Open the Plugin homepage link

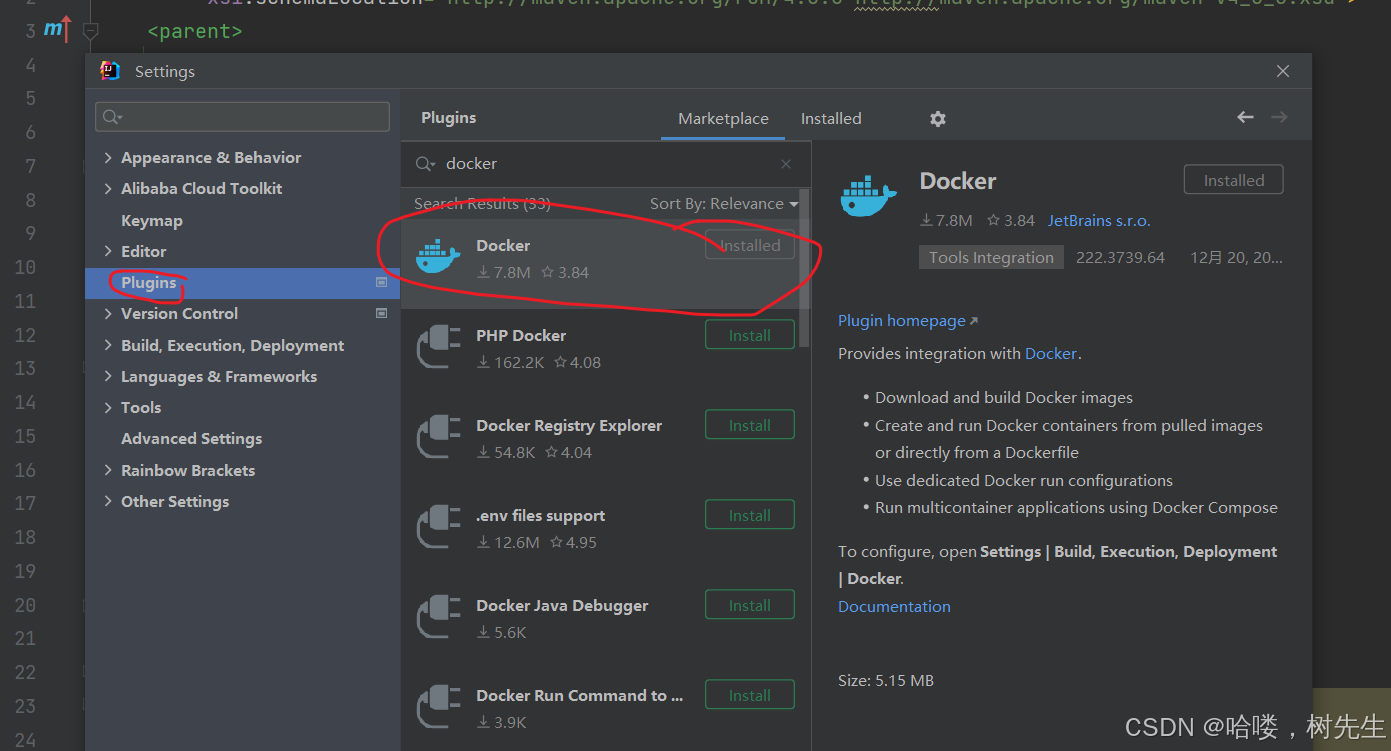pyautogui.click(x=908, y=321)
